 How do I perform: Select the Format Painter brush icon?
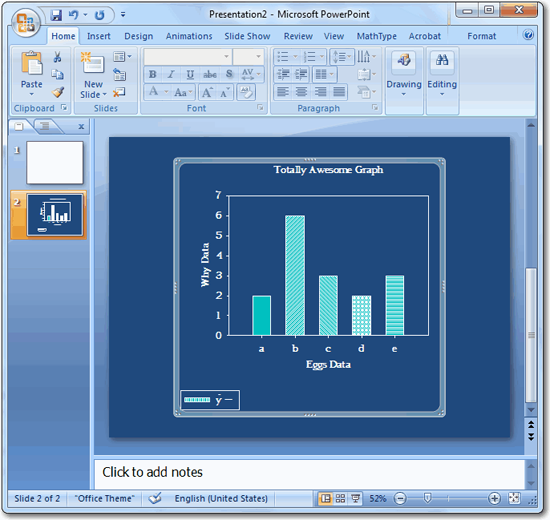point(58,92)
